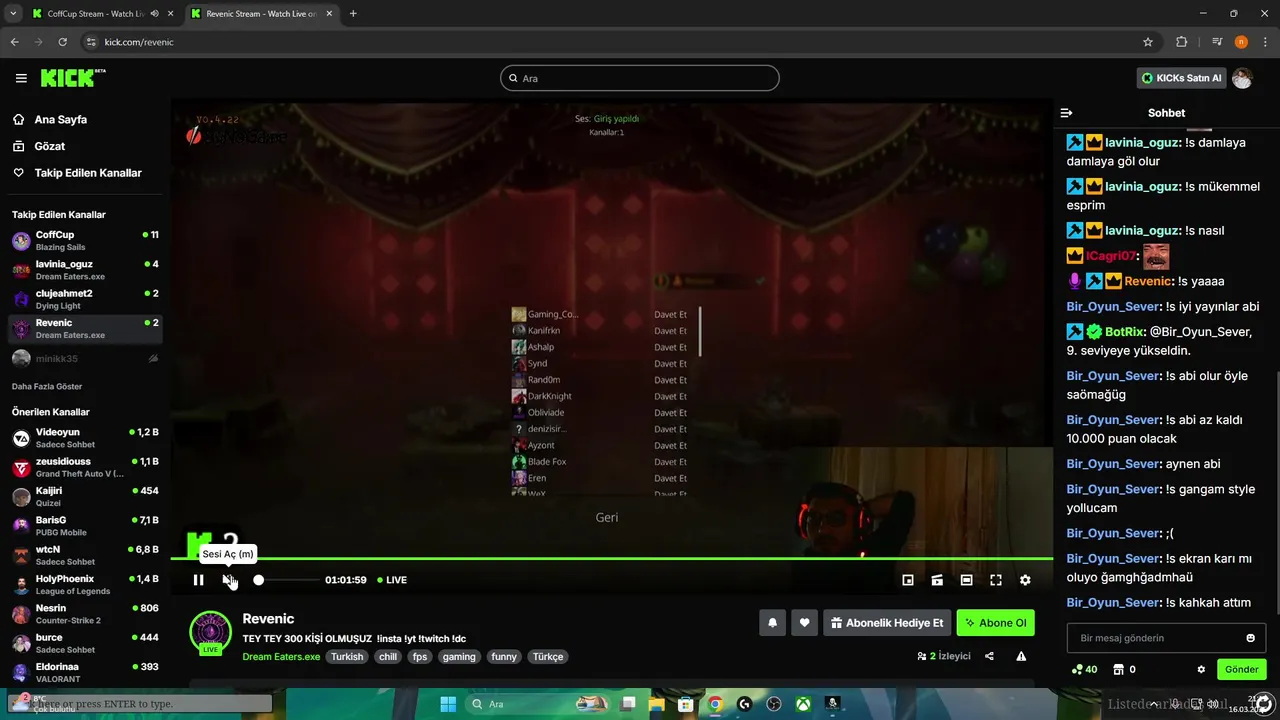Pause the live stream video
The height and width of the screenshot is (720, 1280).
198,580
